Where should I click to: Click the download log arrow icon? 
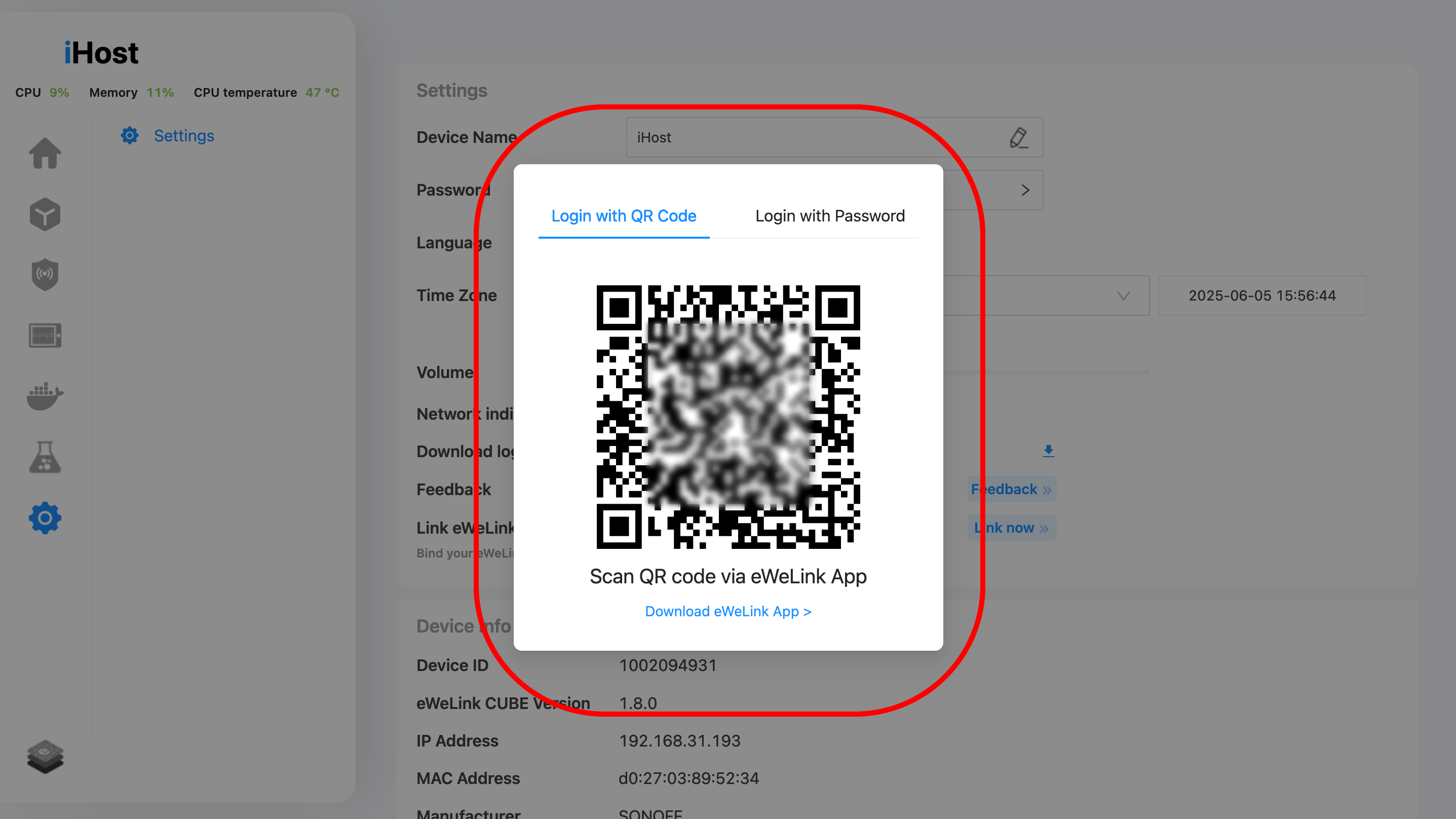tap(1049, 451)
